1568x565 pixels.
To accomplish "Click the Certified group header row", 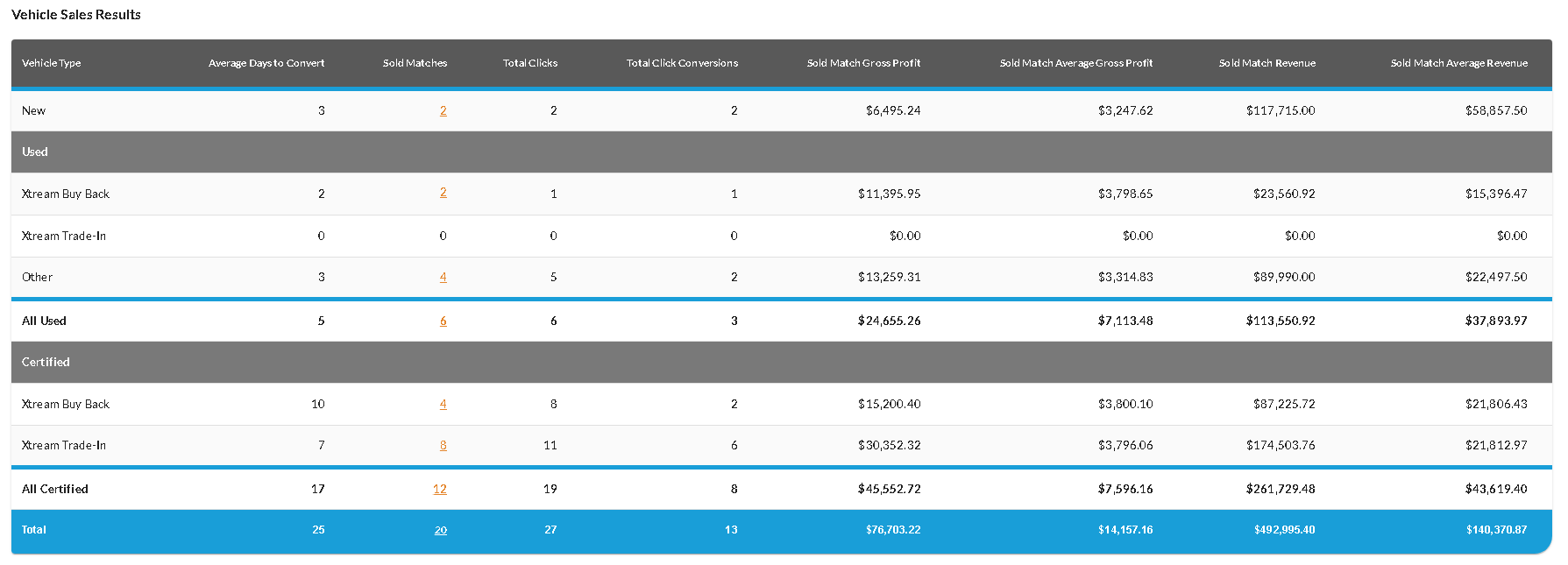I will tap(46, 363).
